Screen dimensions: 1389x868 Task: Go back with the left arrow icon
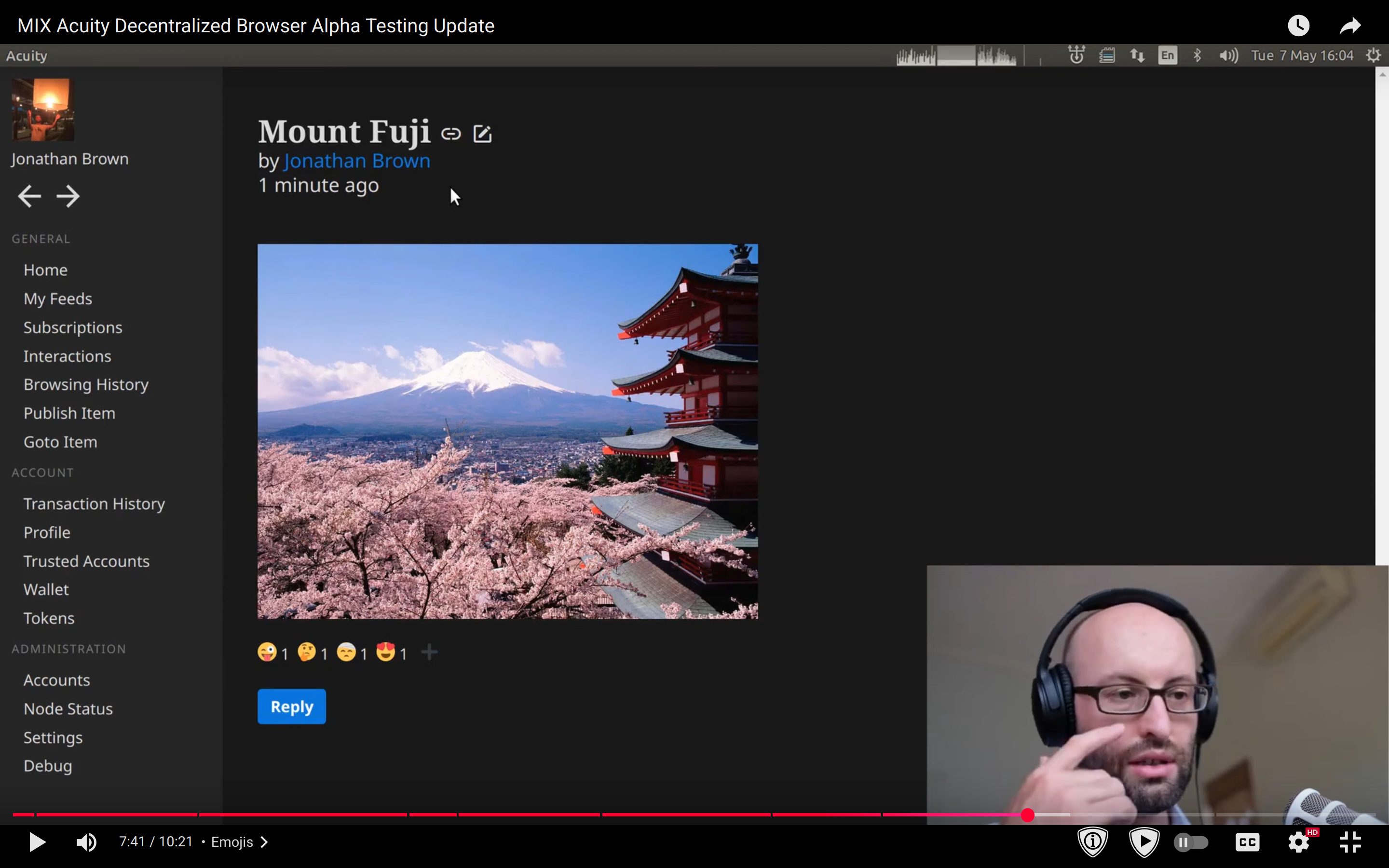(x=29, y=196)
